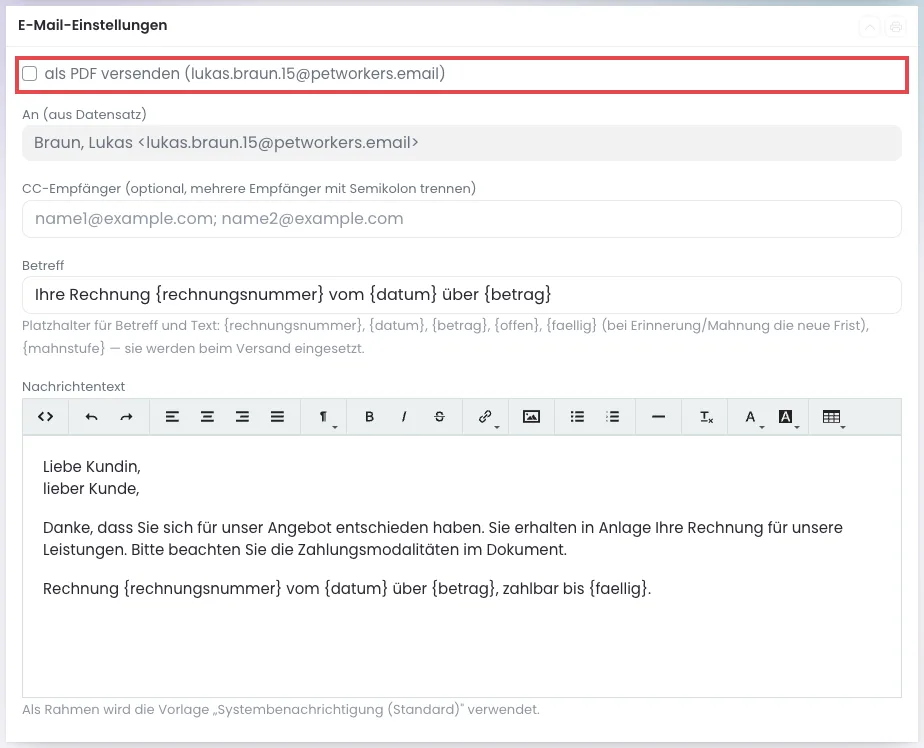Click footer note 'Als Rahmen wird die Vorlage'
Image resolution: width=924 pixels, height=748 pixels.
click(x=280, y=710)
